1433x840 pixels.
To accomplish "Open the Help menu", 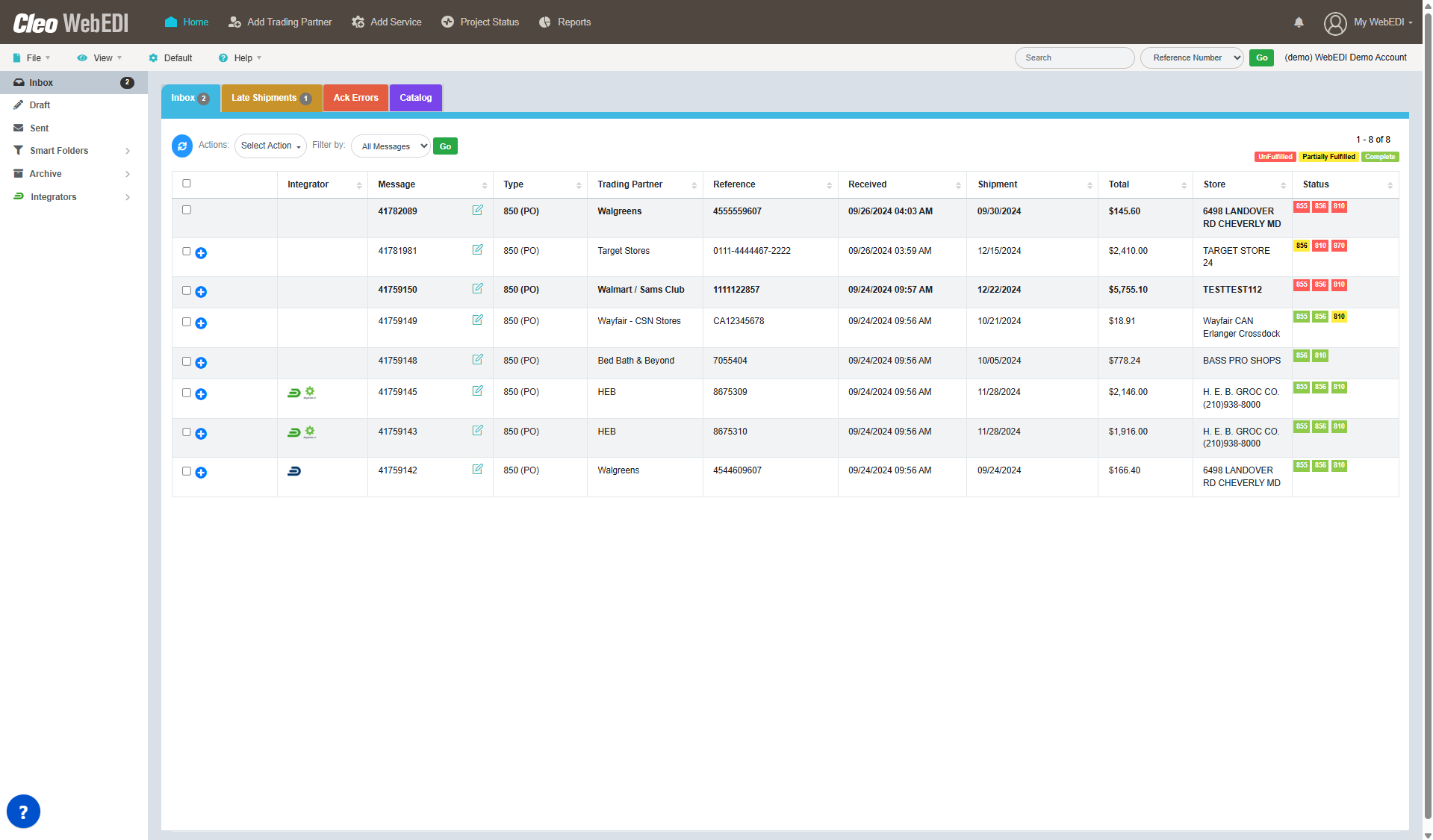I will tap(240, 58).
